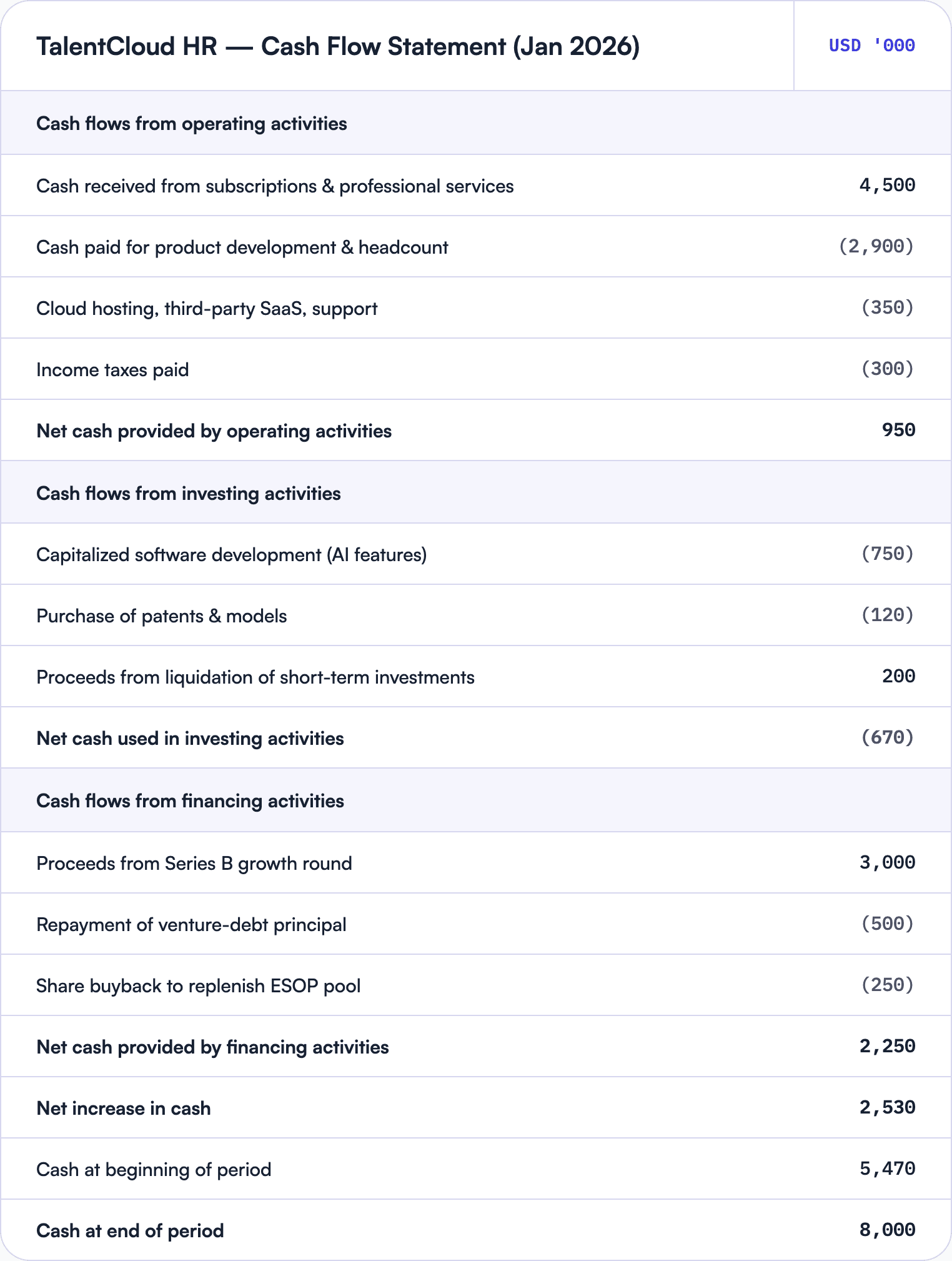Screen dimensions: 952x1261
Task: Select Proceeds from Series B growth round
Action: pos(476,863)
